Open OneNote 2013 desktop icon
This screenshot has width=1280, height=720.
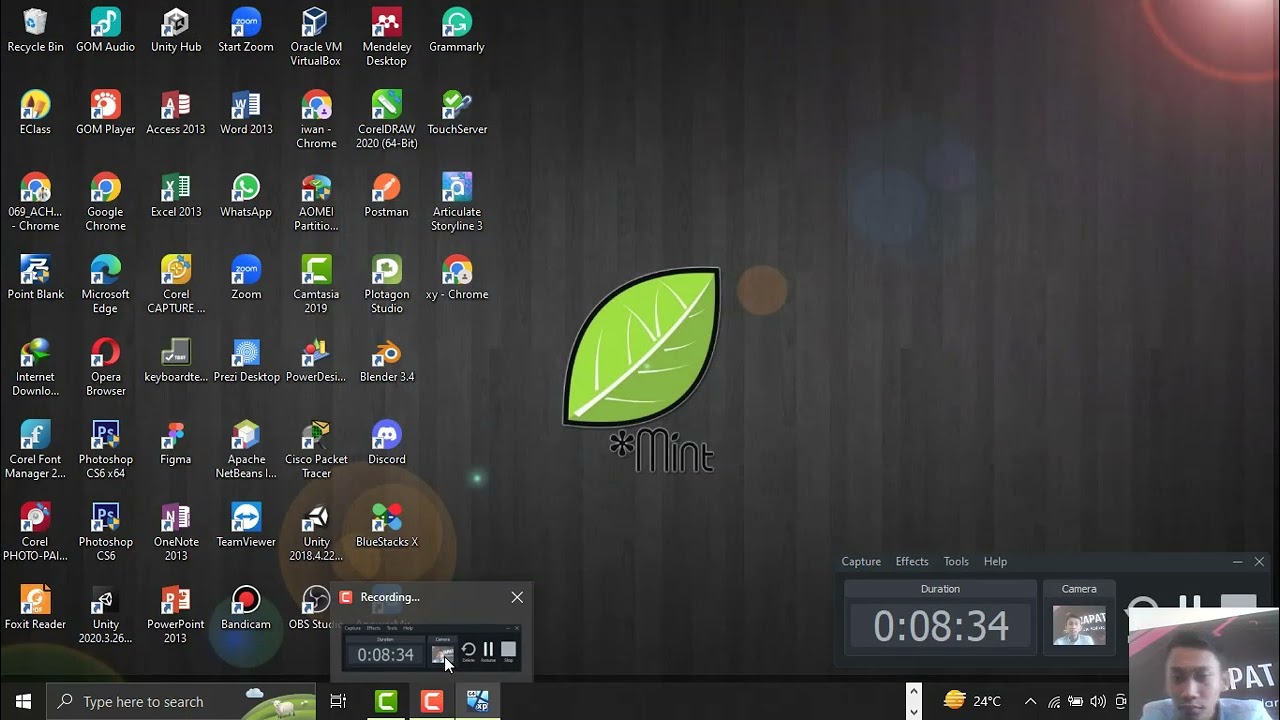click(176, 533)
